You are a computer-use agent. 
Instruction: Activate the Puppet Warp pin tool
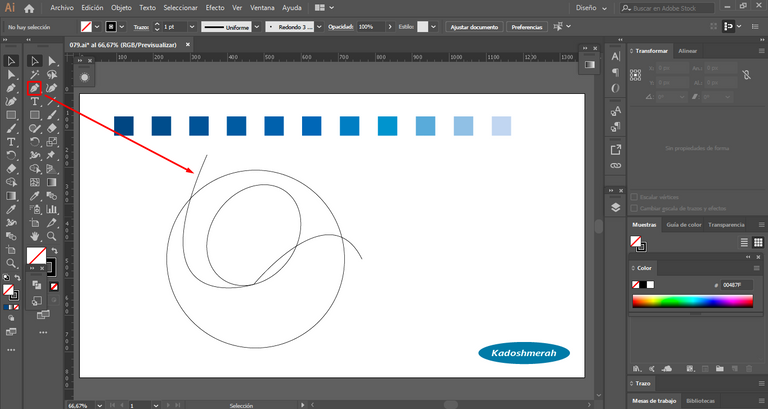pyautogui.click(x=51, y=155)
